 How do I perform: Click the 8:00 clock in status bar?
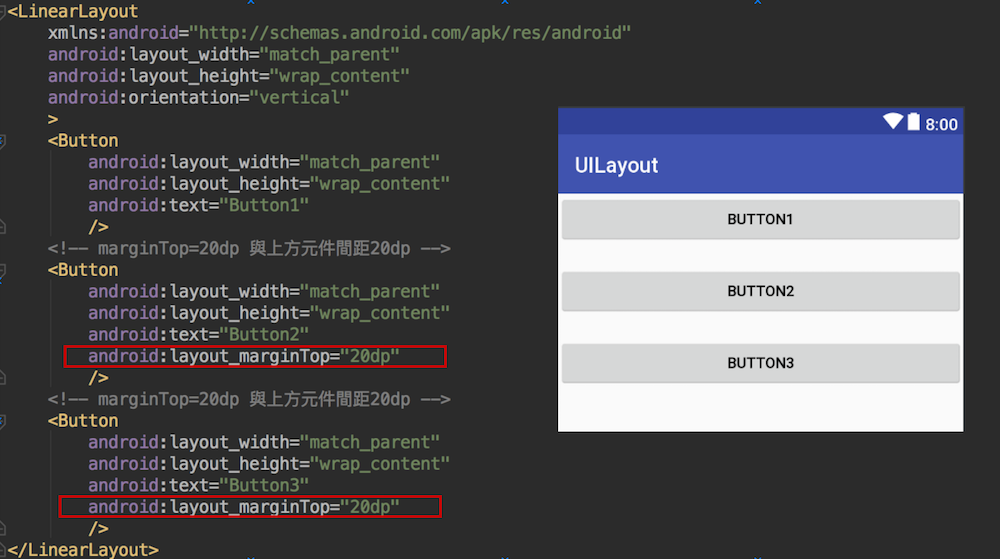pos(941,124)
